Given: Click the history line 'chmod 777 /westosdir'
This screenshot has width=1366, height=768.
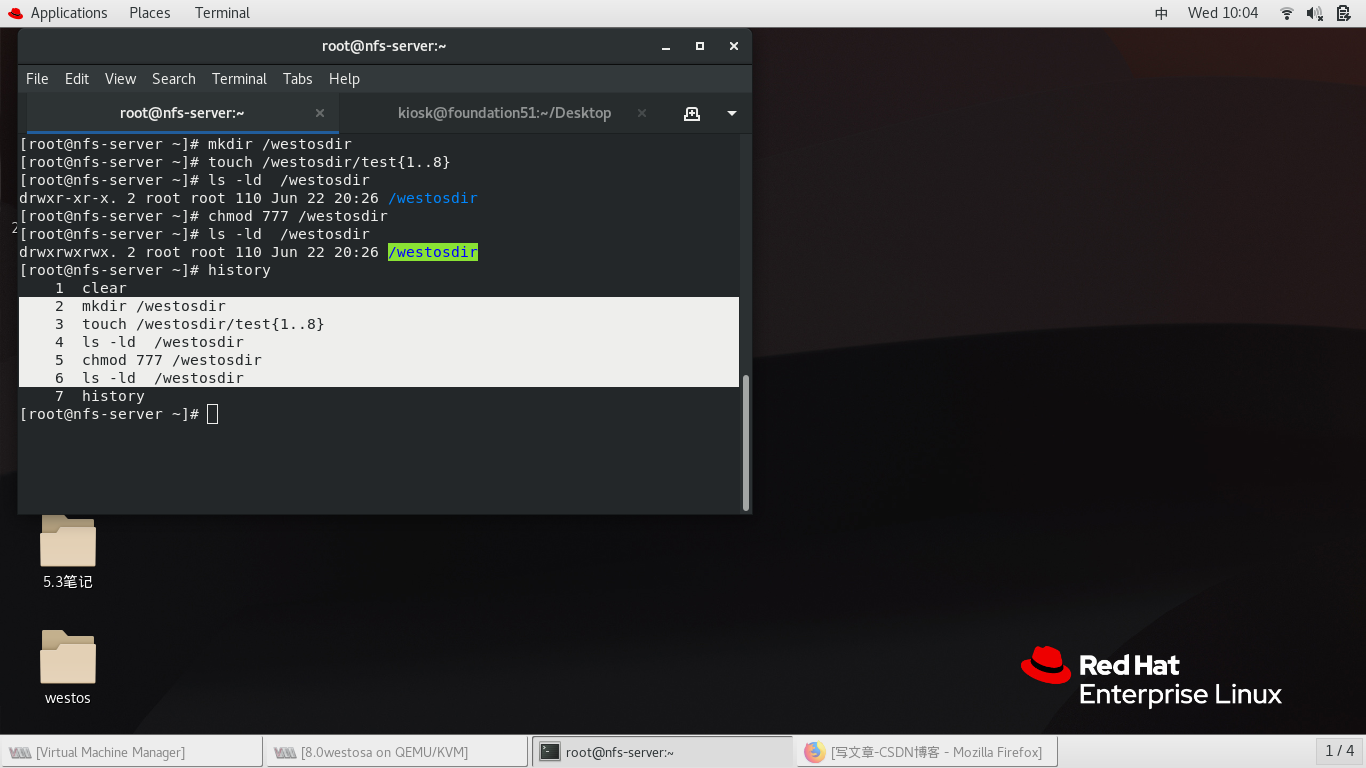Looking at the screenshot, I should (x=172, y=360).
